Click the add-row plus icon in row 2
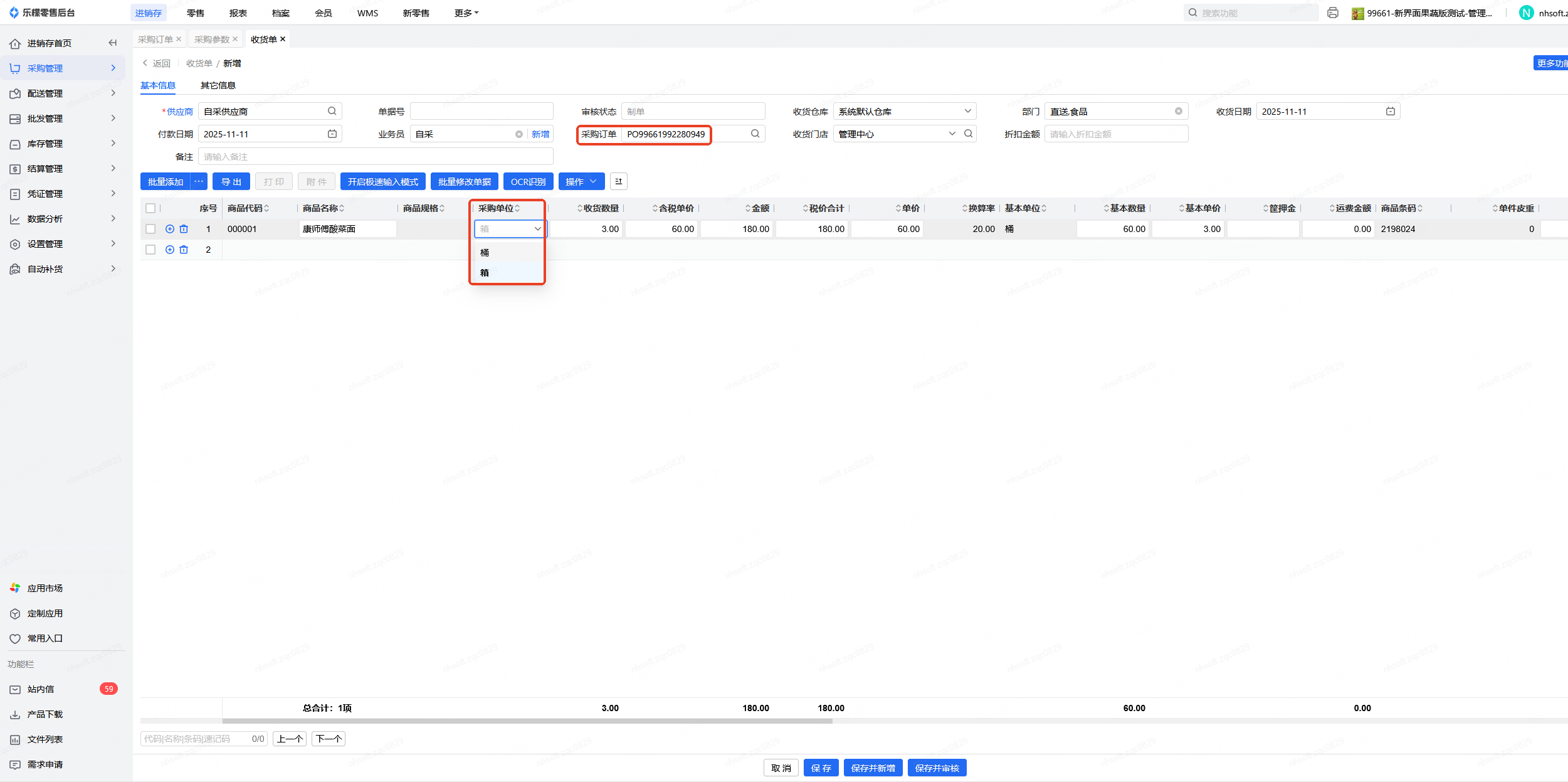The image size is (1568, 782). point(169,250)
